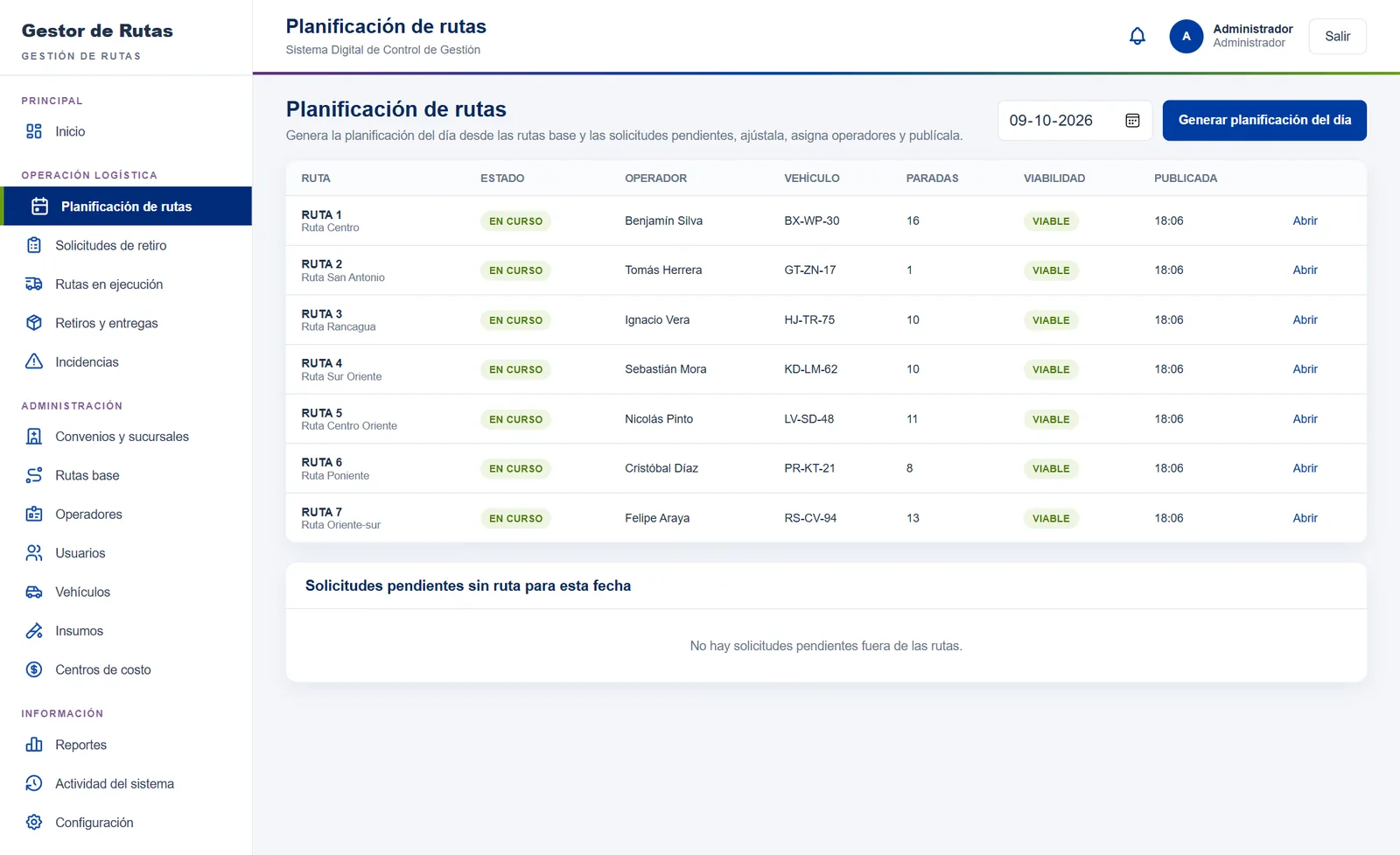Image resolution: width=1400 pixels, height=855 pixels.
Task: Open RUTA 3 via Abrir link
Action: [x=1305, y=320]
